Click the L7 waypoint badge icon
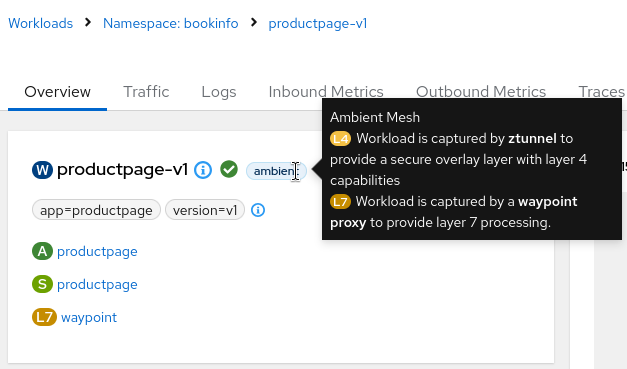Screen dimensions: 627x369 tap(44, 317)
